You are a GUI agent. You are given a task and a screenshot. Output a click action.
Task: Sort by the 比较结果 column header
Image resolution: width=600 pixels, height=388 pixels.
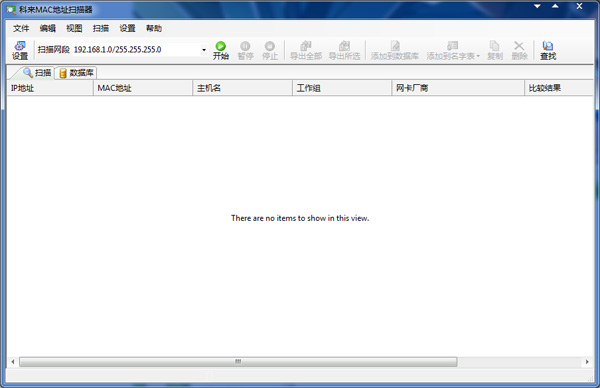coord(559,88)
